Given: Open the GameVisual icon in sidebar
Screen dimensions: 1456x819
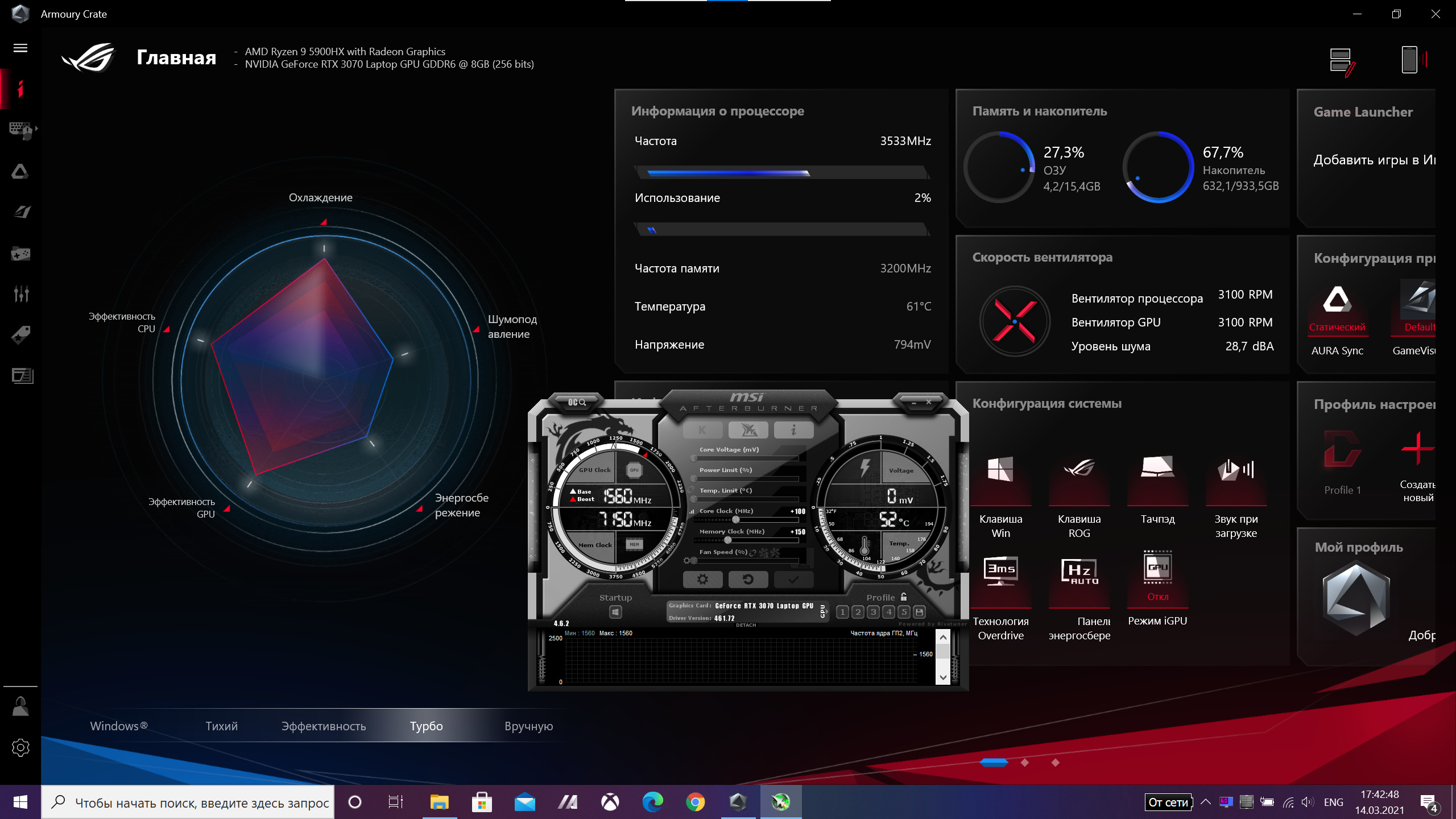Looking at the screenshot, I should pyautogui.click(x=22, y=212).
